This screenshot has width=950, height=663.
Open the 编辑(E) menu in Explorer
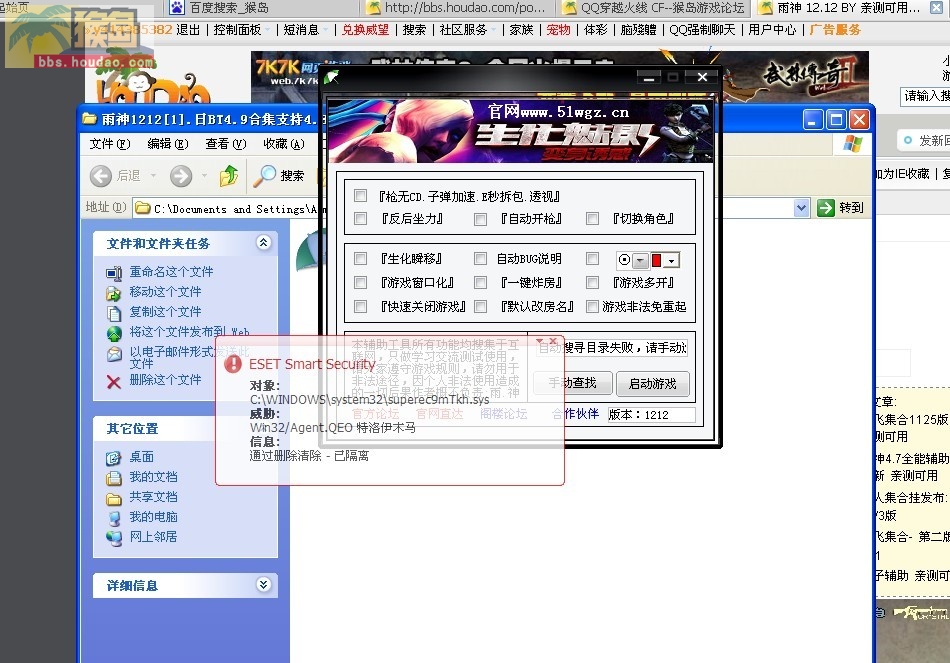click(x=168, y=144)
